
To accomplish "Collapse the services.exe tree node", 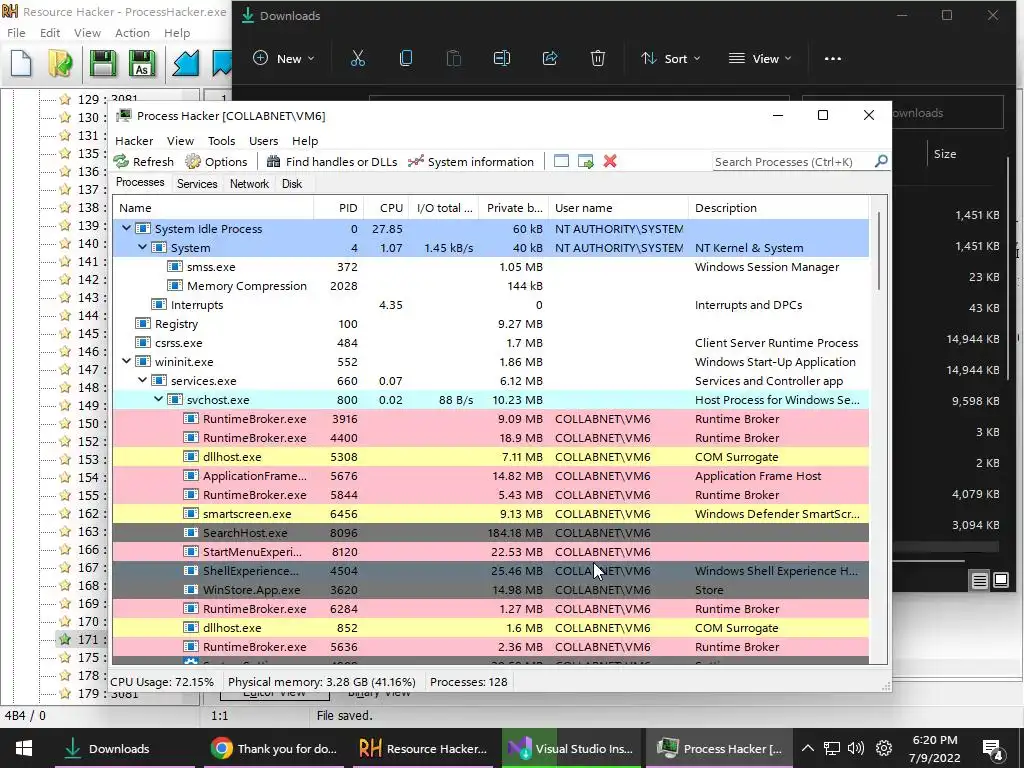I will coord(142,379).
